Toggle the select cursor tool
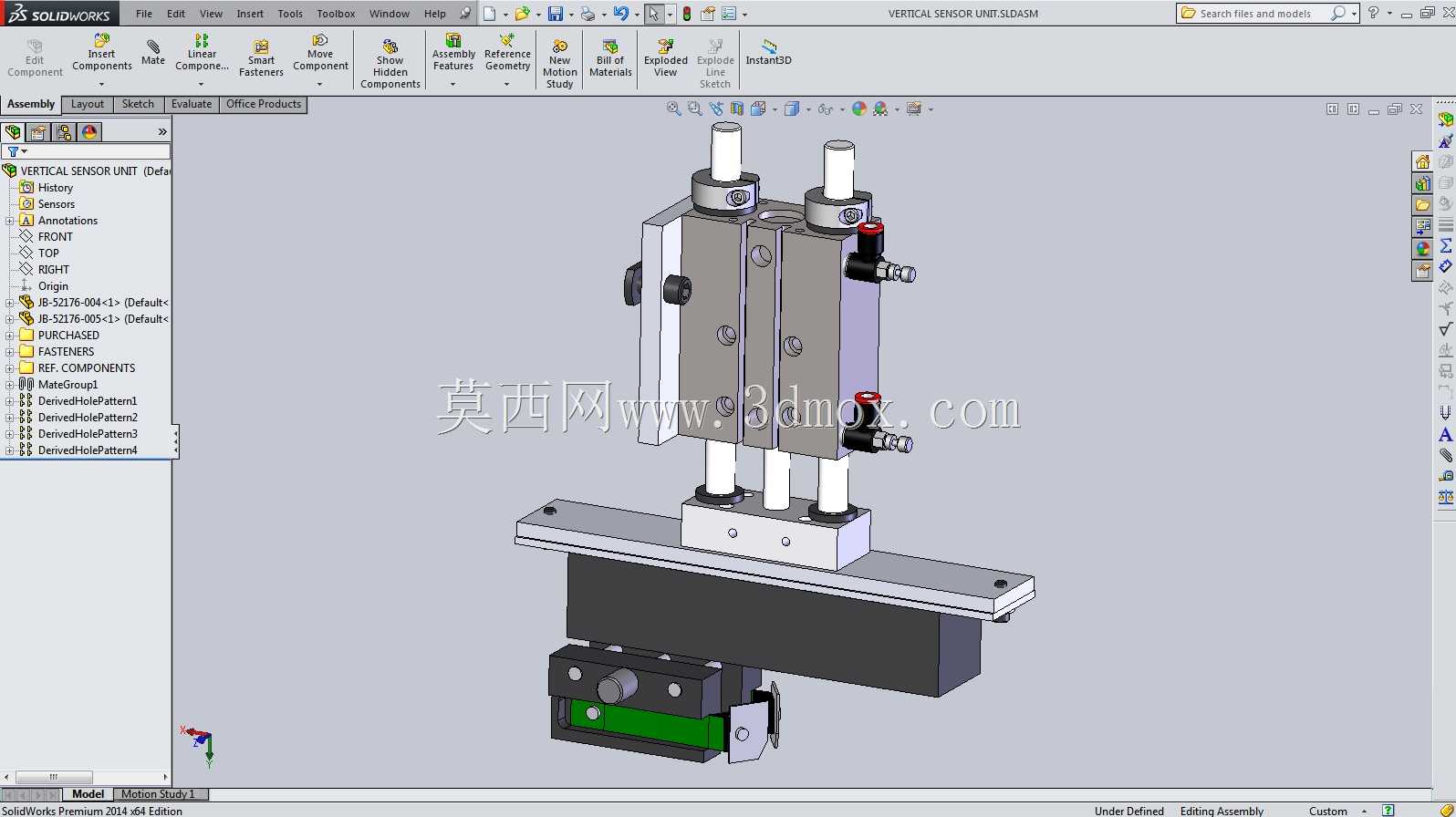Screen dimensions: 1456x817 [x=653, y=14]
